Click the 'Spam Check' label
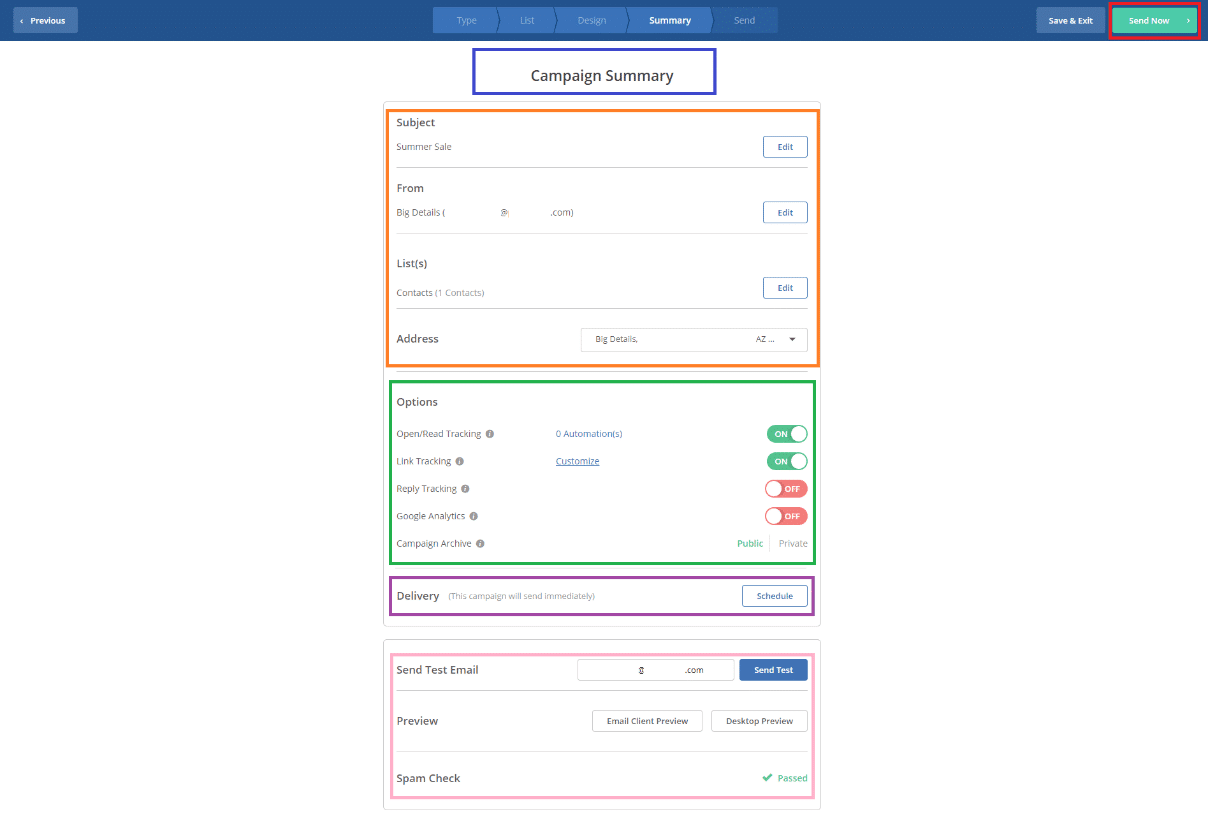 pyautogui.click(x=428, y=778)
